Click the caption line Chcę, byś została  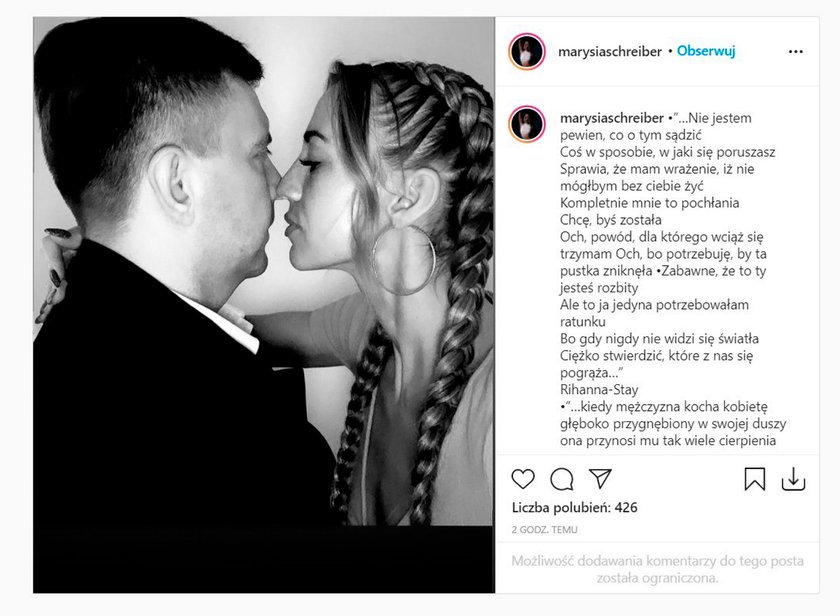click(x=611, y=220)
